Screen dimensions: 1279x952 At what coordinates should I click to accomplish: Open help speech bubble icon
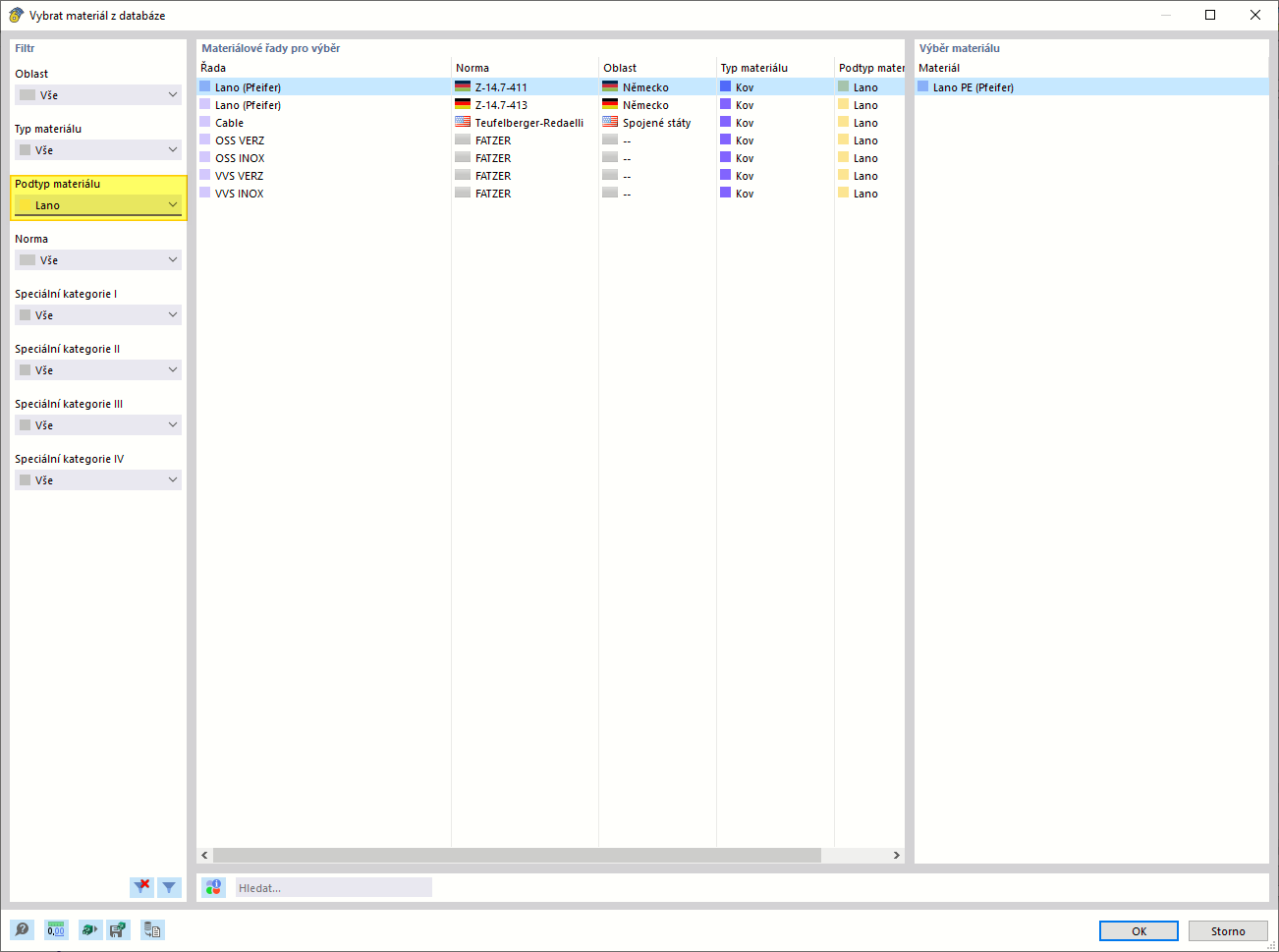point(22,929)
